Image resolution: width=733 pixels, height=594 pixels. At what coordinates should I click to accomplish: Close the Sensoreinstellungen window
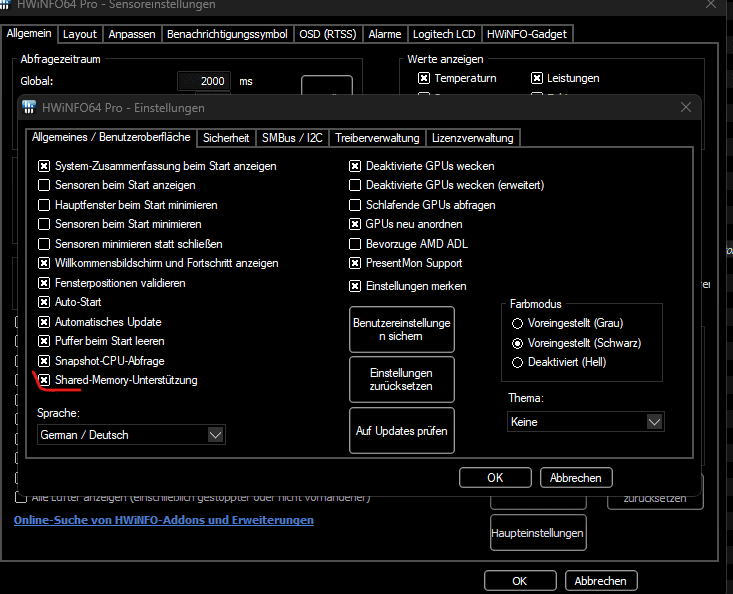click(x=711, y=4)
